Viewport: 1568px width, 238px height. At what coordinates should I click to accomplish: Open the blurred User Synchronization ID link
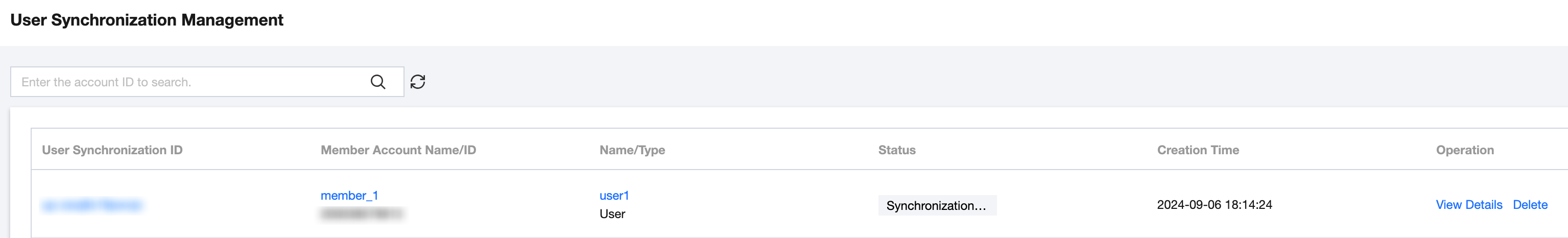pos(92,205)
